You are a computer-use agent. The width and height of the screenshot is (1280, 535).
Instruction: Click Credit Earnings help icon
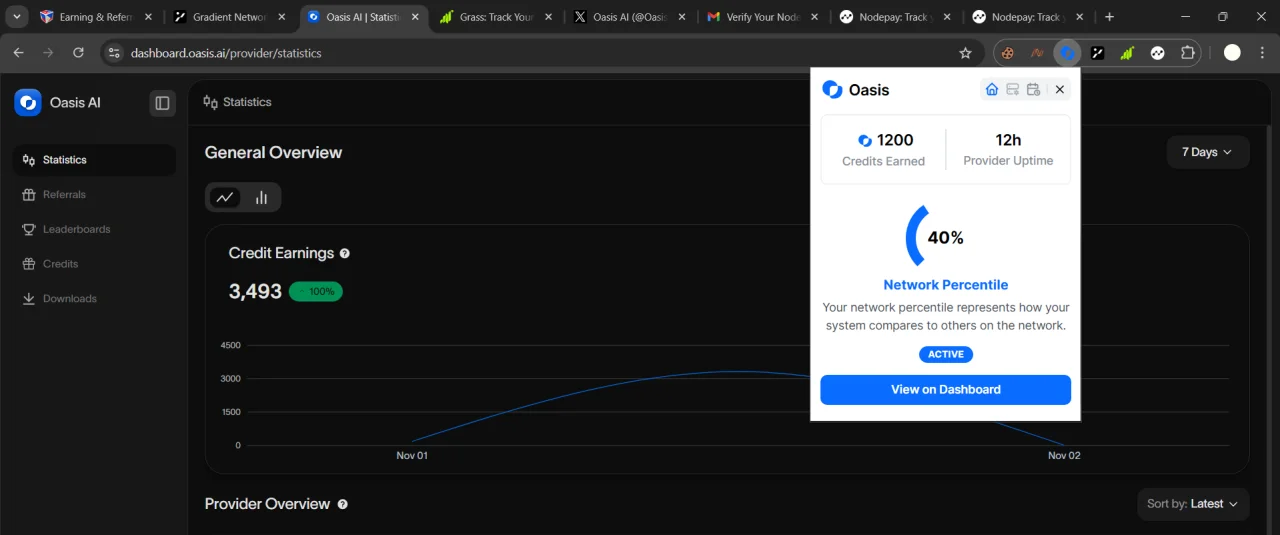coord(345,254)
